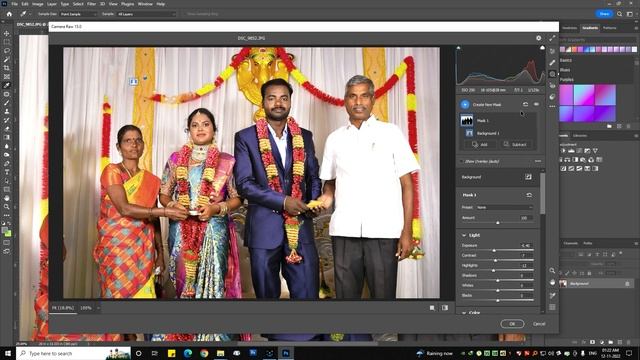Expand the Color section
This screenshot has height=360, width=640.
pos(464,313)
